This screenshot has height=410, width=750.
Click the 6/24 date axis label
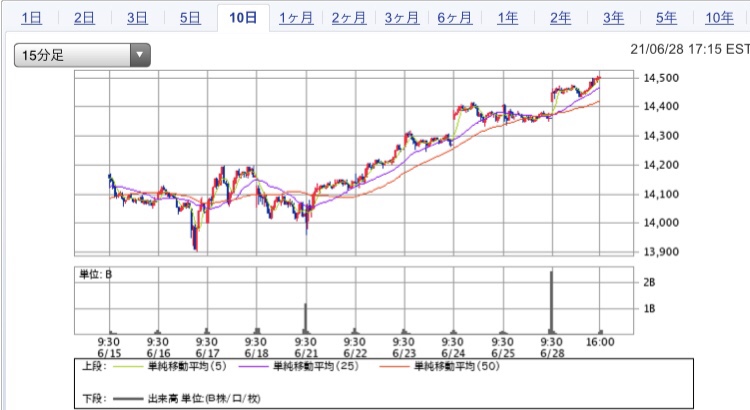pyautogui.click(x=453, y=354)
